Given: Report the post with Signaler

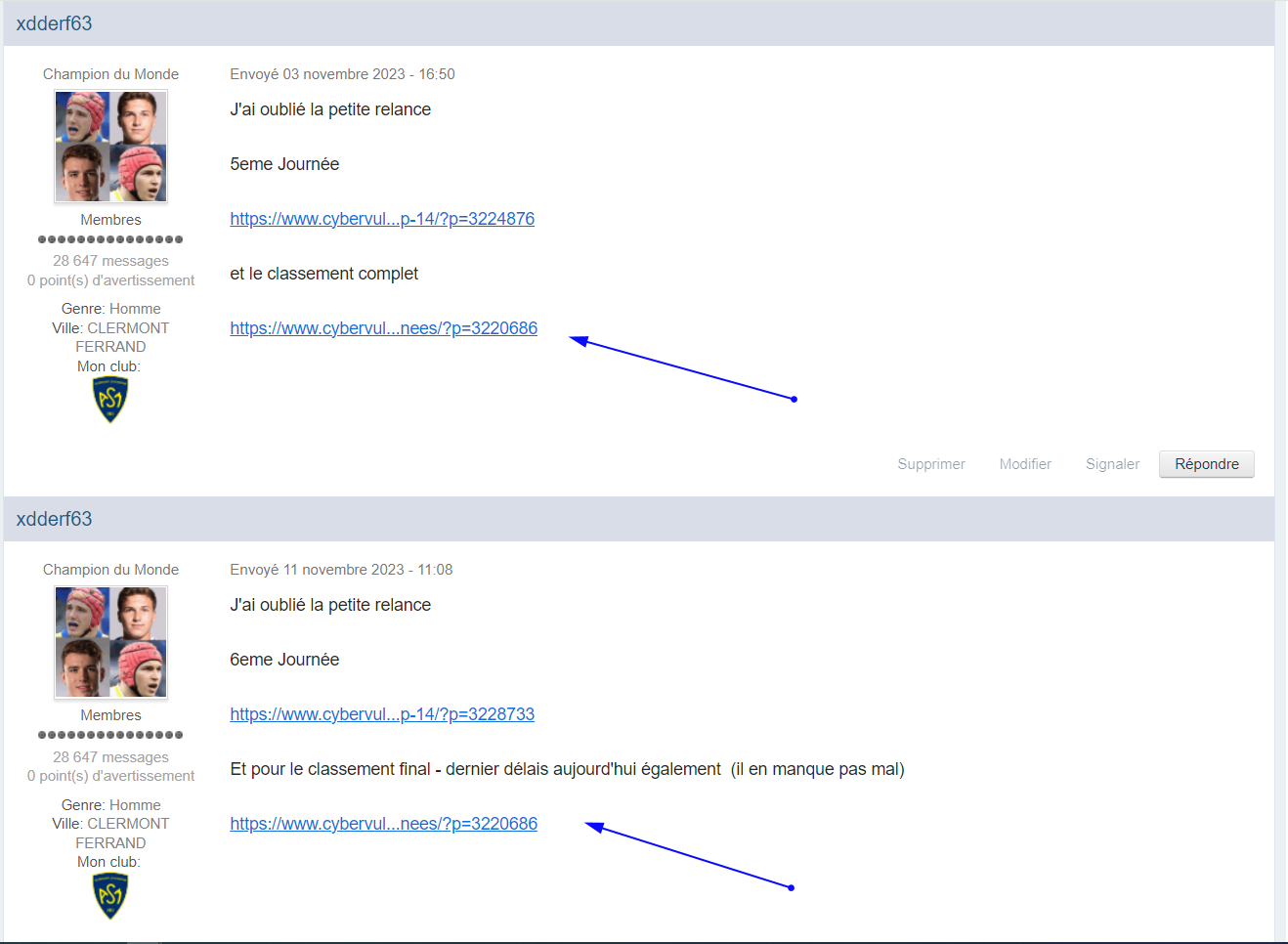Looking at the screenshot, I should pyautogui.click(x=1112, y=464).
